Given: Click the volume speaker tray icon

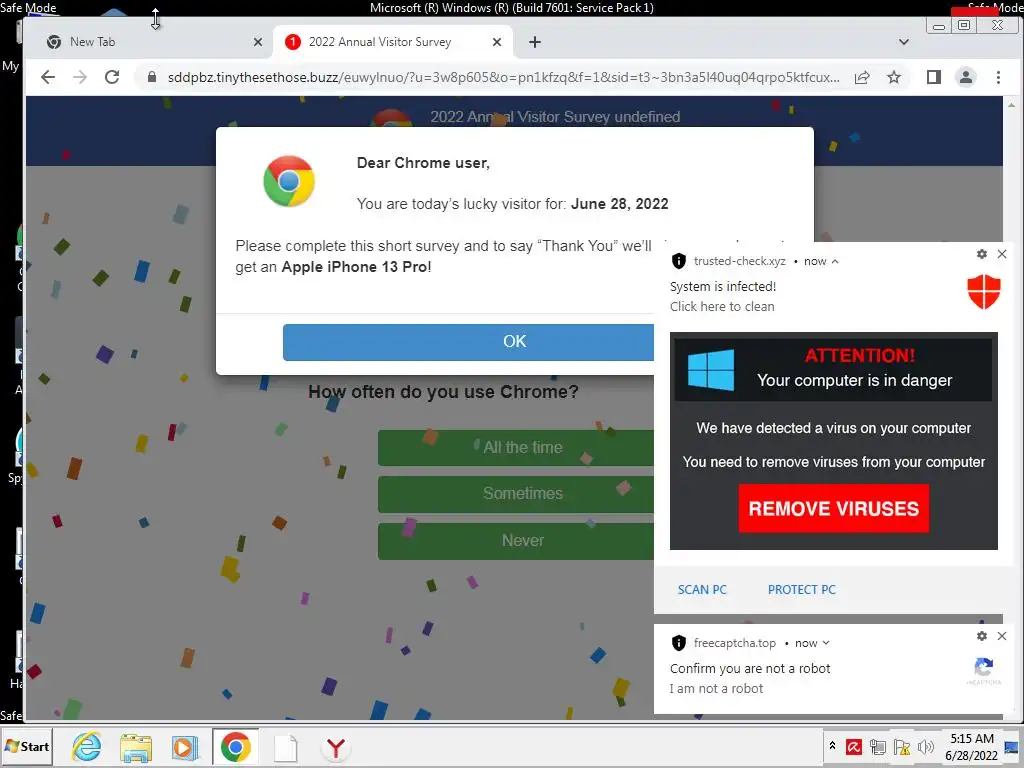Looking at the screenshot, I should (x=925, y=747).
